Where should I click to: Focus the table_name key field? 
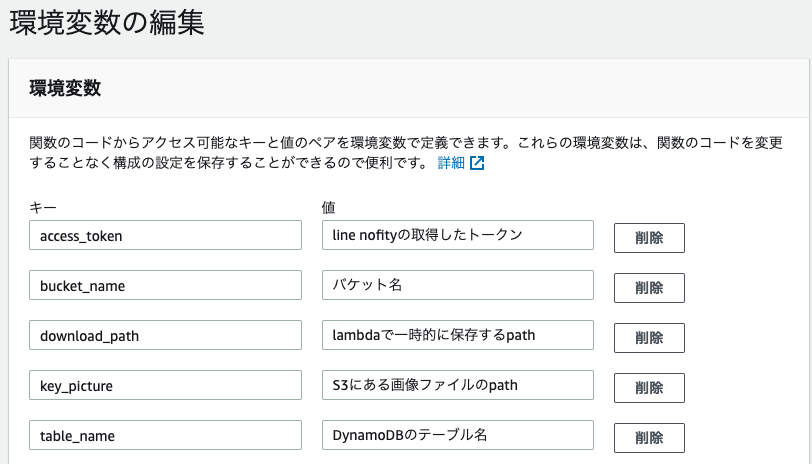point(165,435)
